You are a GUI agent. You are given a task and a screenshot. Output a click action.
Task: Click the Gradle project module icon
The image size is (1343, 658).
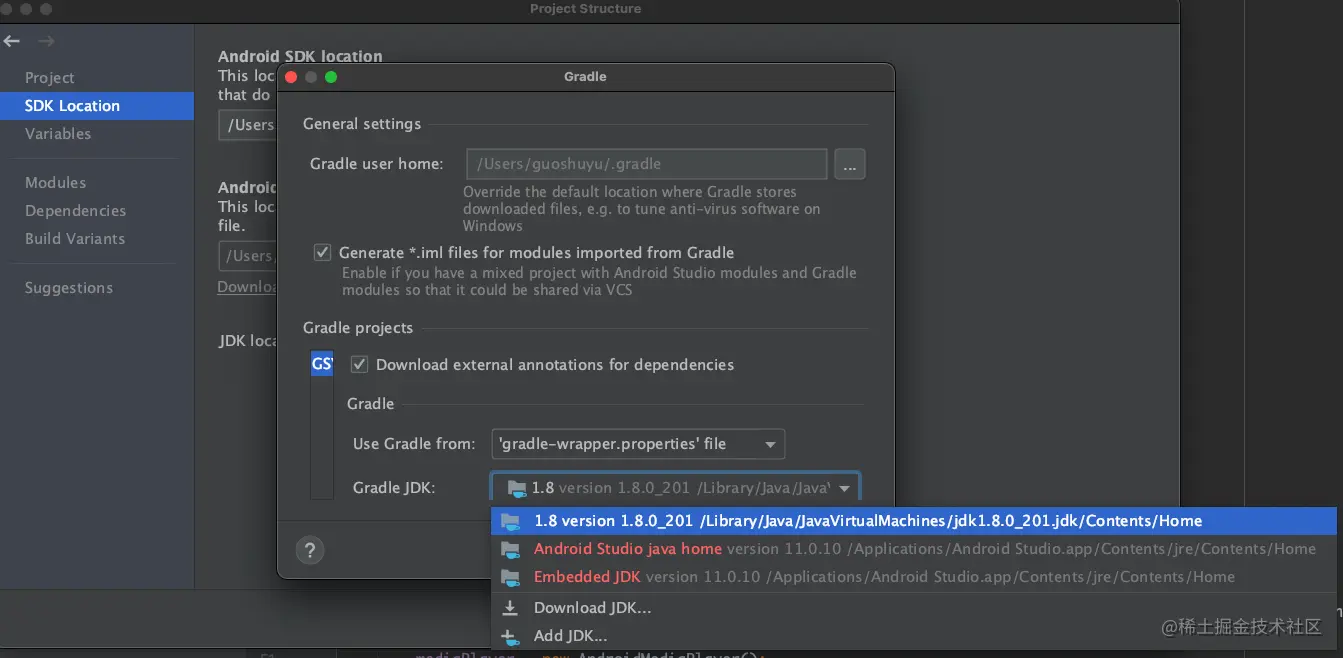pos(322,364)
